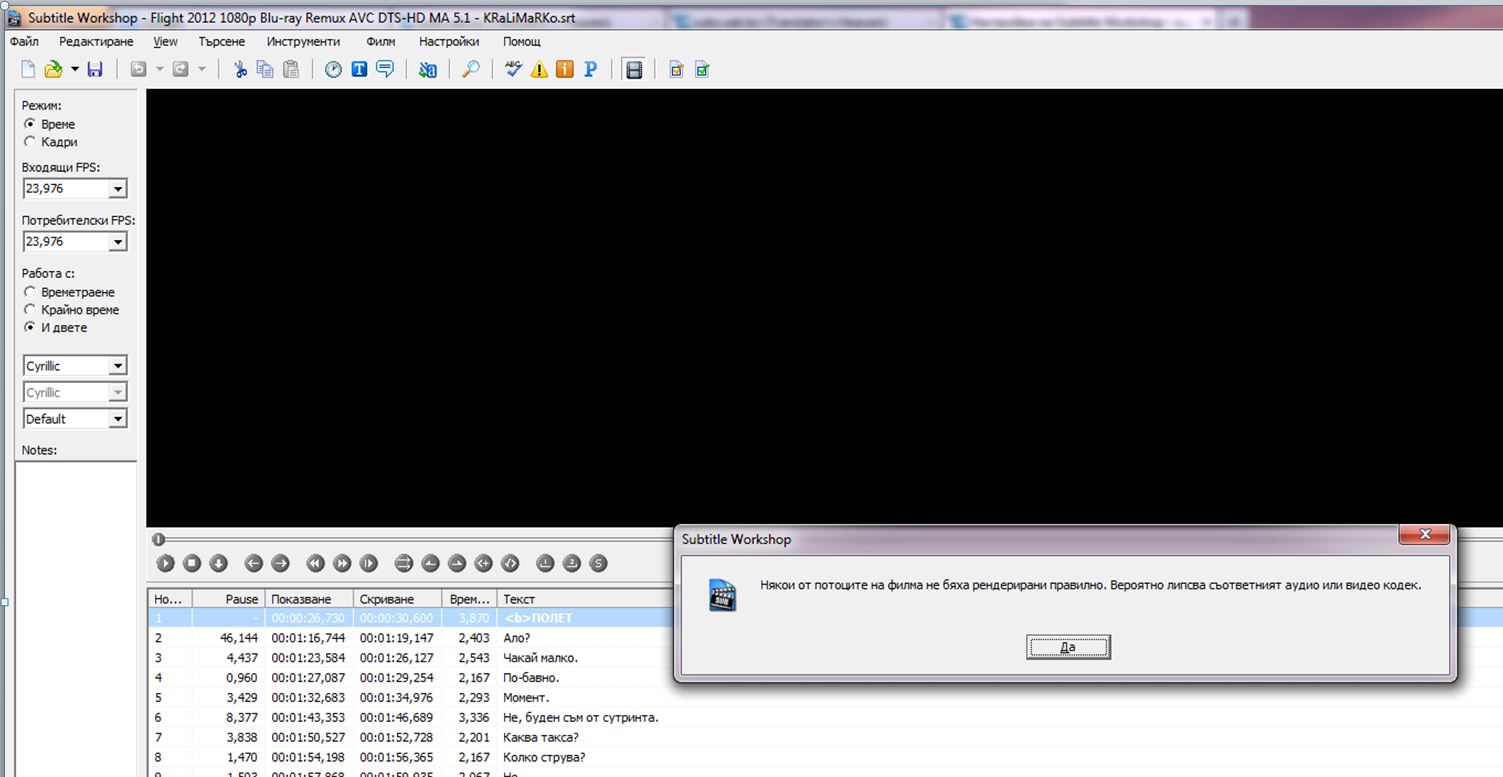The width and height of the screenshot is (1503, 777).
Task: Open the search magnifier tool
Action: [470, 69]
